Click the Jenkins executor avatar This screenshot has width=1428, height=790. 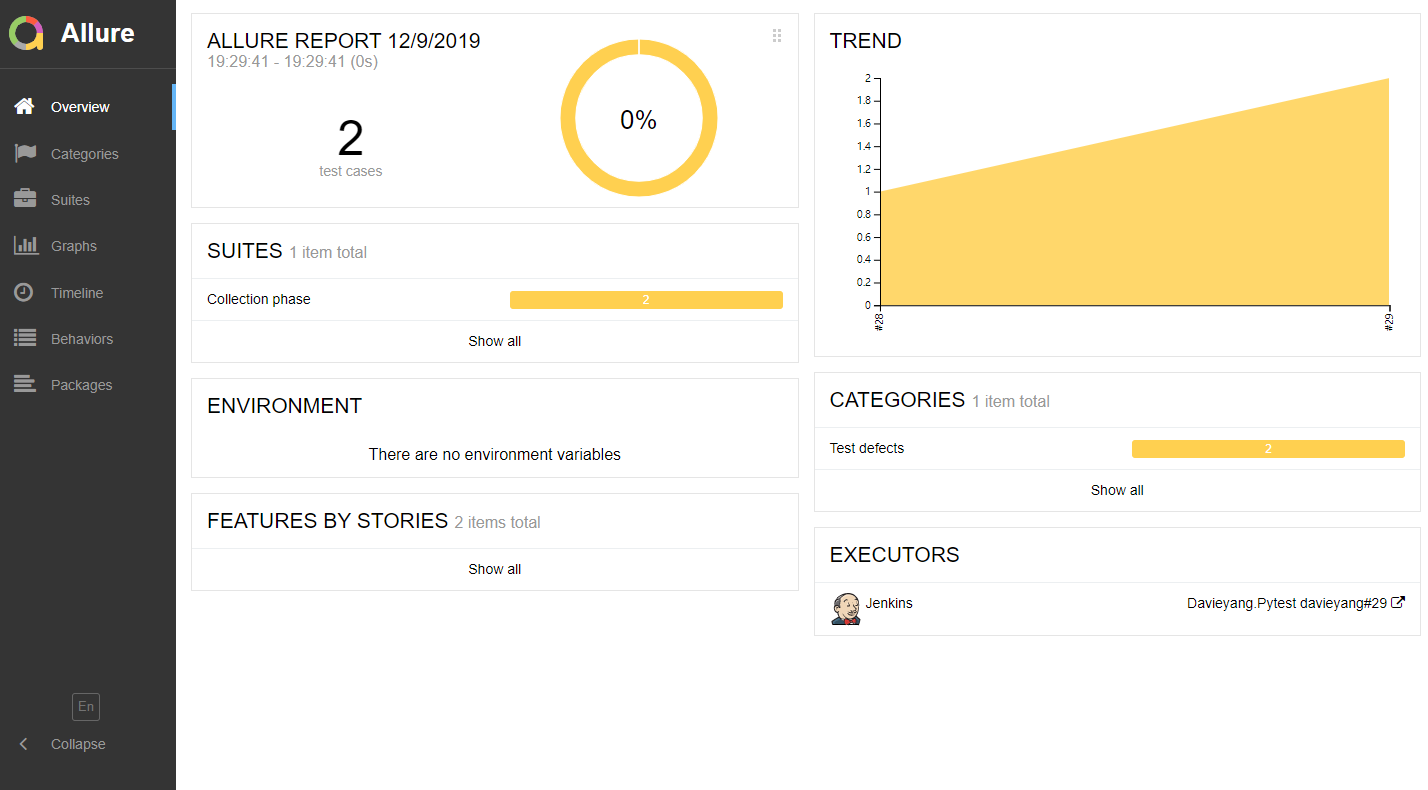(x=846, y=608)
